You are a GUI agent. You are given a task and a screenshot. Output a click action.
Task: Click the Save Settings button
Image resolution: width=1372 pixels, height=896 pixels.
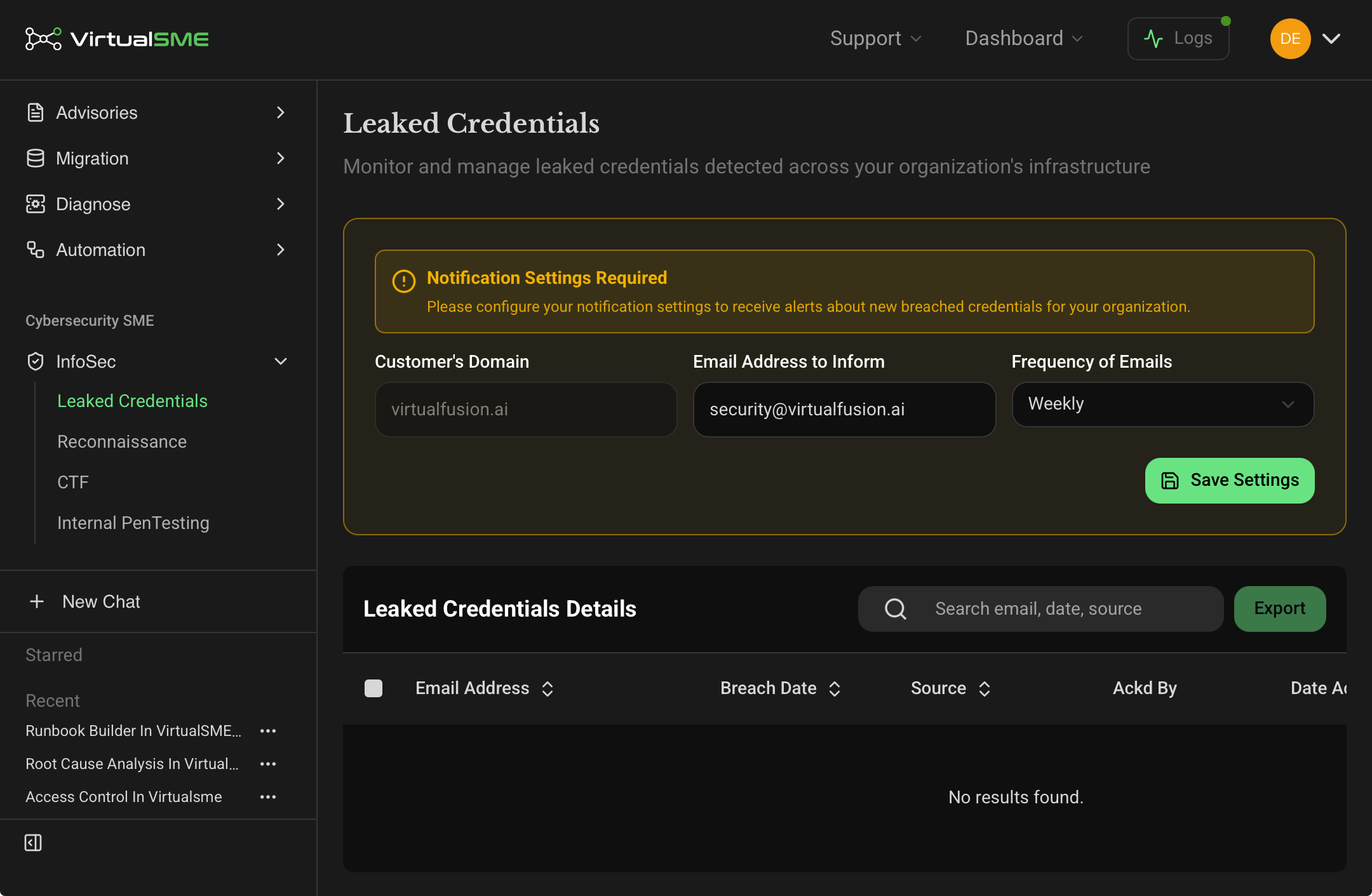pos(1230,481)
